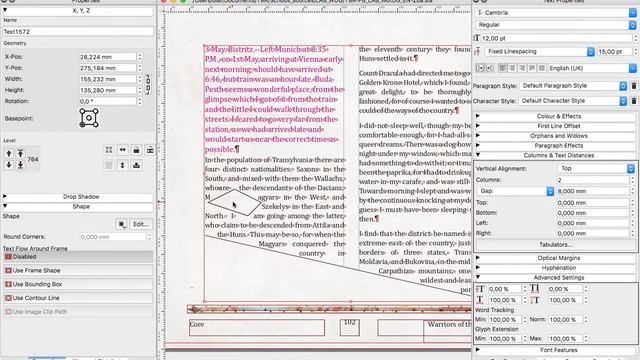Toggle the width-height ratio chain link
Viewport: 640px width, 360px height.
click(x=148, y=84)
